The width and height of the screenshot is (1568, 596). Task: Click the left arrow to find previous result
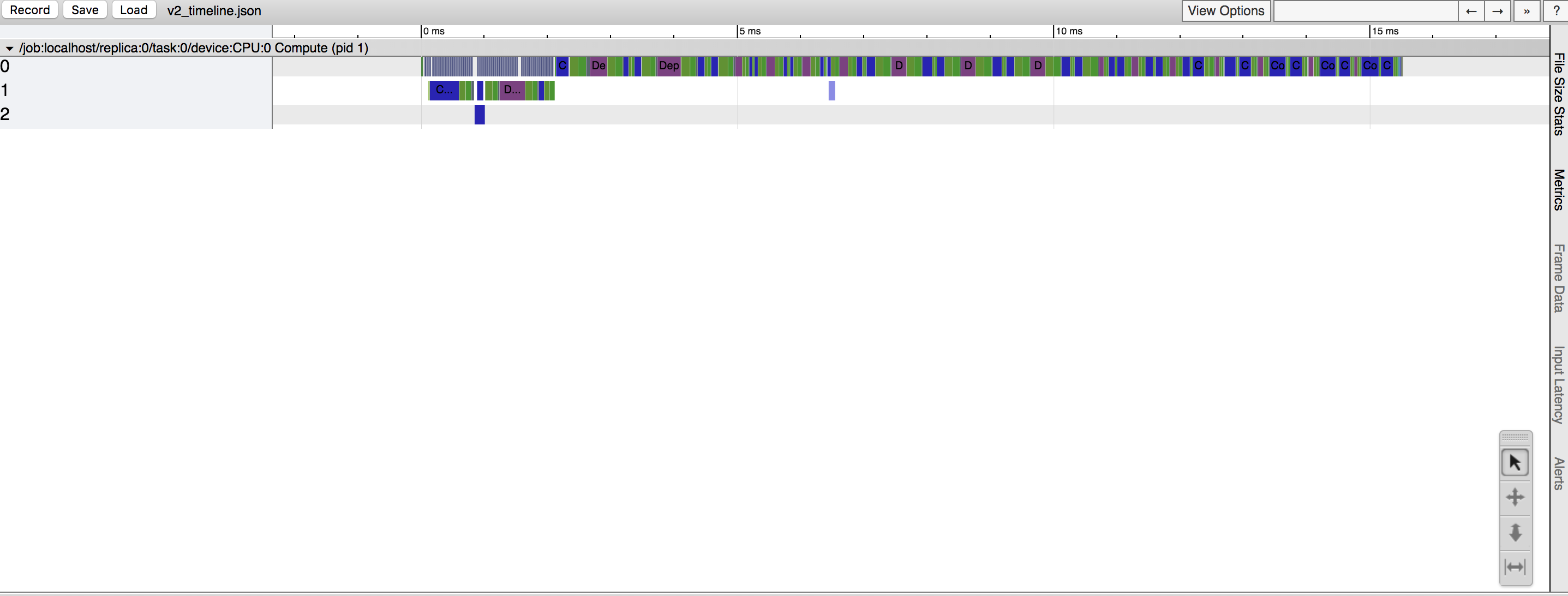1471,10
